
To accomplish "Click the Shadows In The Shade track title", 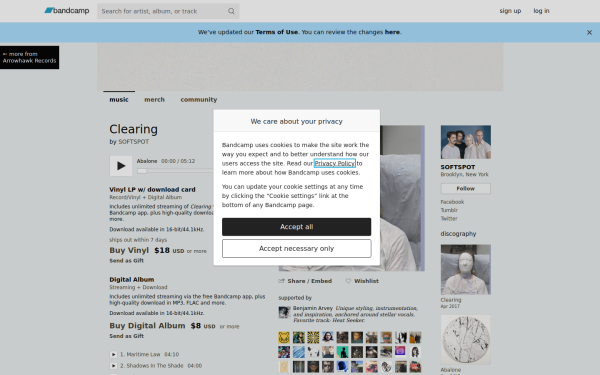I will 155,366.
